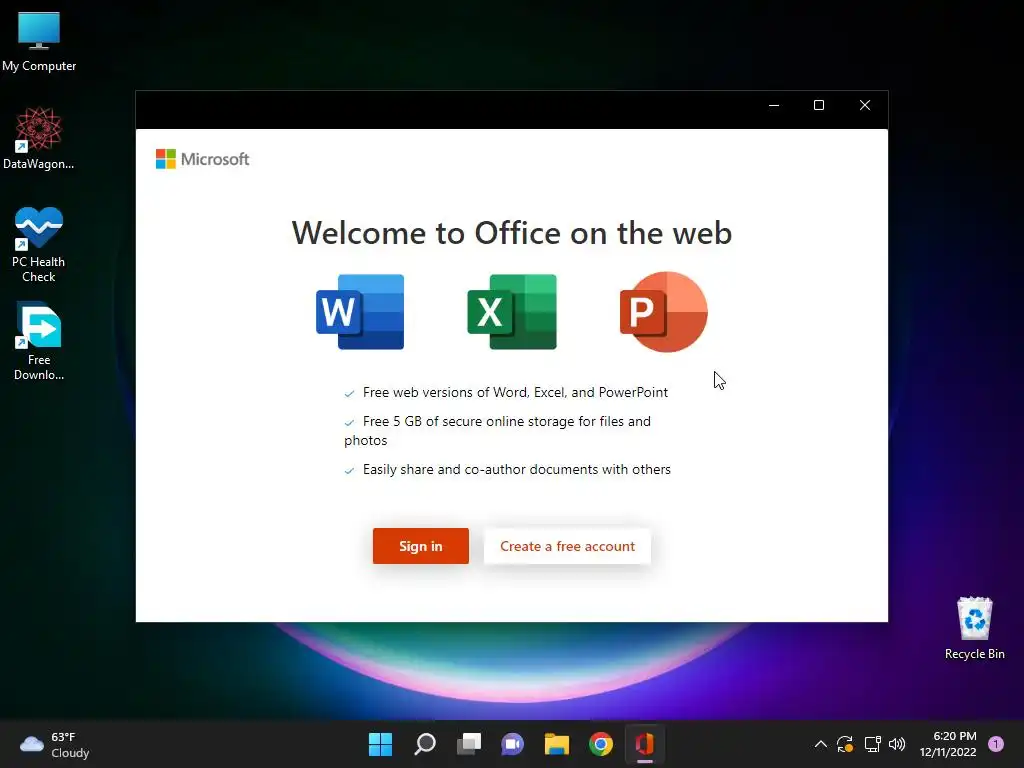This screenshot has height=768, width=1024.
Task: Select the Recycle Bin icon
Action: click(x=974, y=628)
